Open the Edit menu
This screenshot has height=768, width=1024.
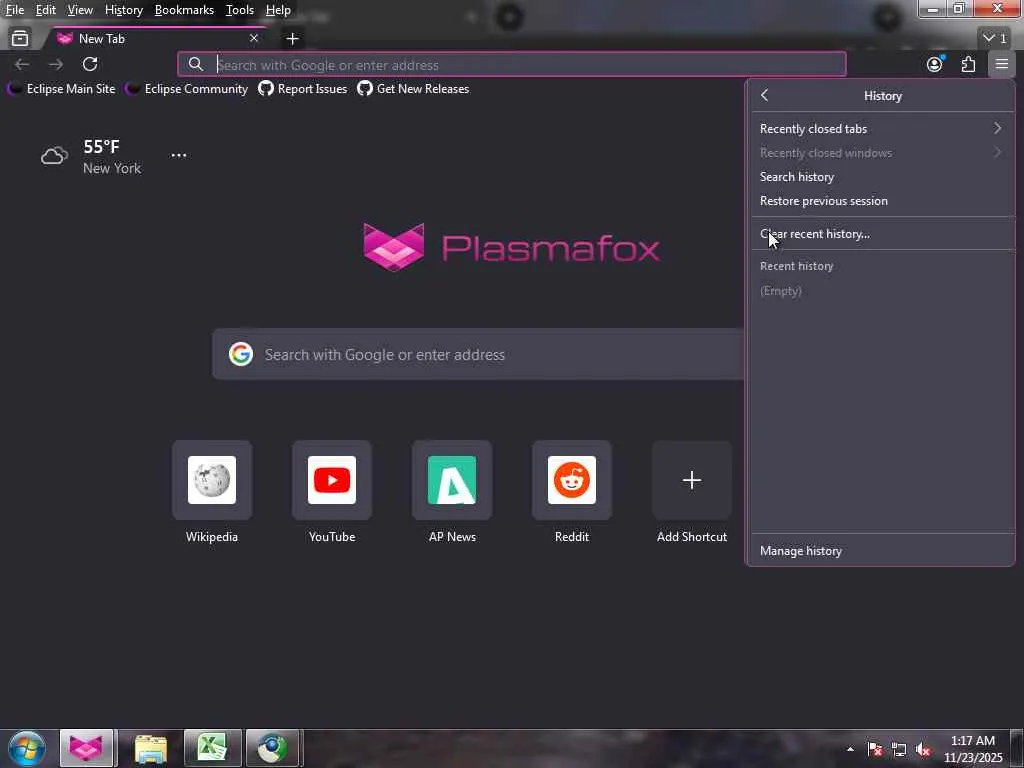pyautogui.click(x=45, y=10)
